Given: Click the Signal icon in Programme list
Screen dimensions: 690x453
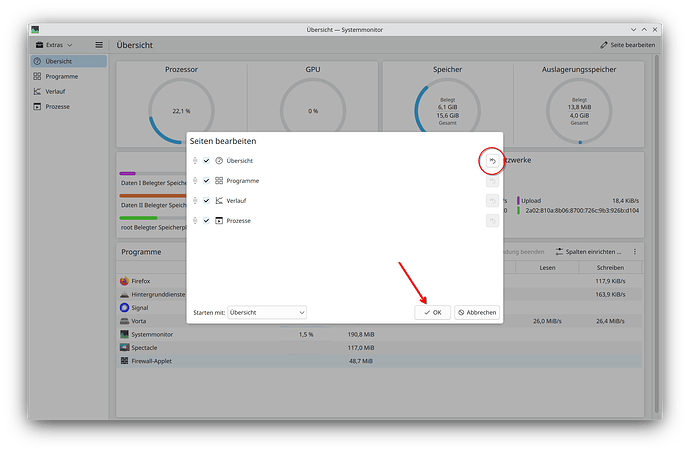Looking at the screenshot, I should (x=124, y=308).
